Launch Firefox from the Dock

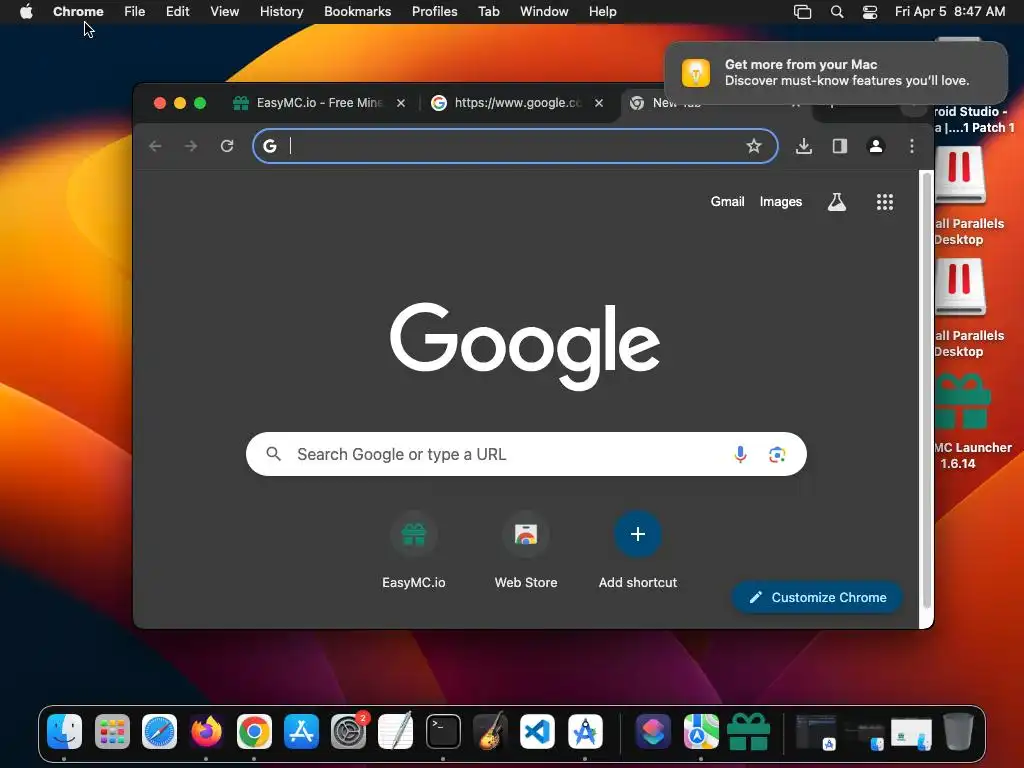(x=206, y=731)
